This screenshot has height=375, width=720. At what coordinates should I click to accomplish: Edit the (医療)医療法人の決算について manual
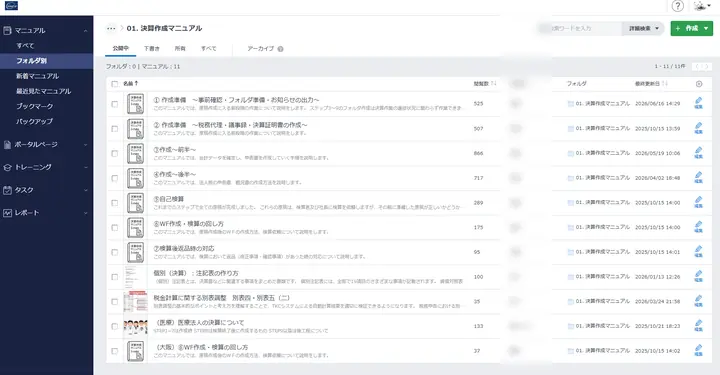(698, 326)
